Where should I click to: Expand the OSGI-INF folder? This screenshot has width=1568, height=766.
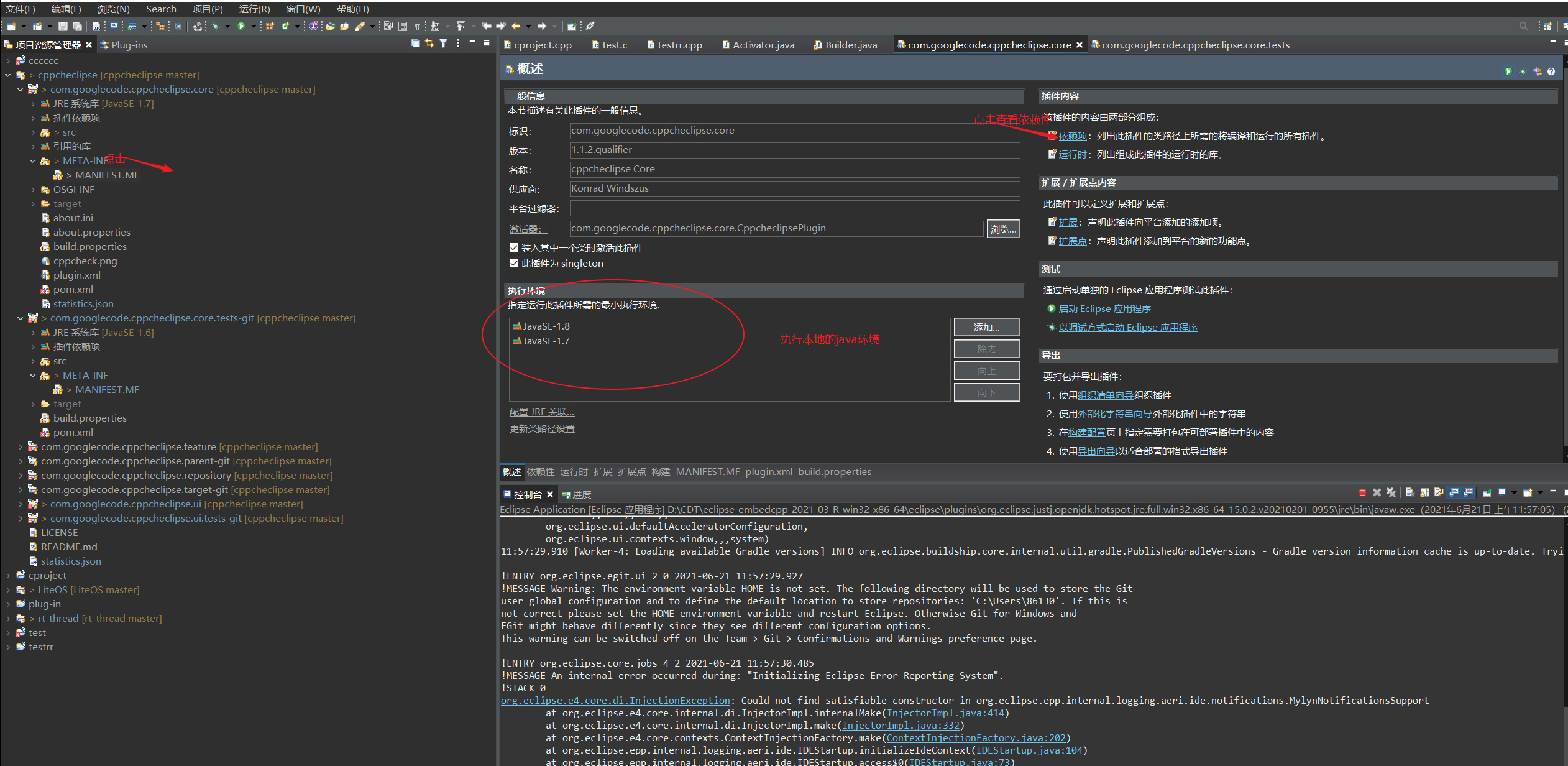(x=33, y=190)
